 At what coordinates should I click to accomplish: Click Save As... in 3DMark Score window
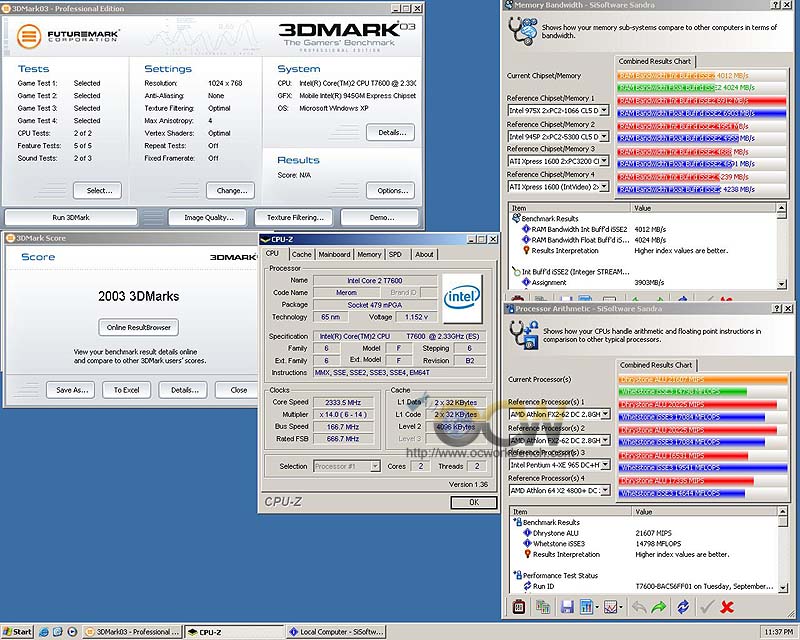[70, 390]
